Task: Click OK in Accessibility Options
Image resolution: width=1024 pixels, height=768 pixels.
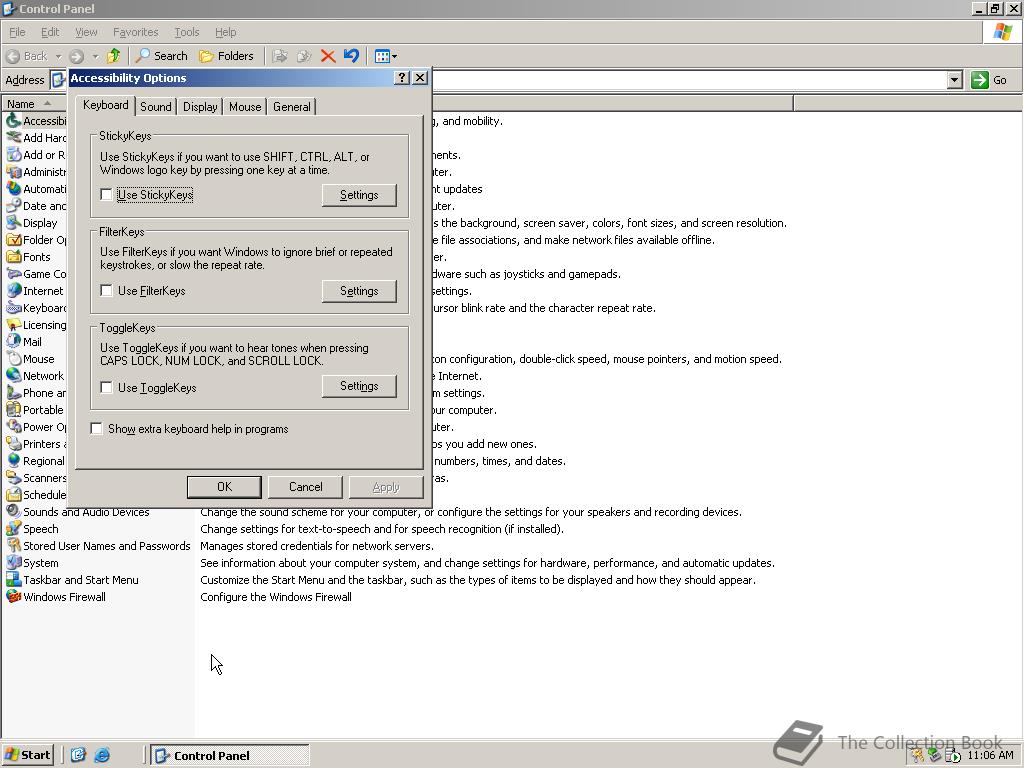Action: click(x=224, y=487)
